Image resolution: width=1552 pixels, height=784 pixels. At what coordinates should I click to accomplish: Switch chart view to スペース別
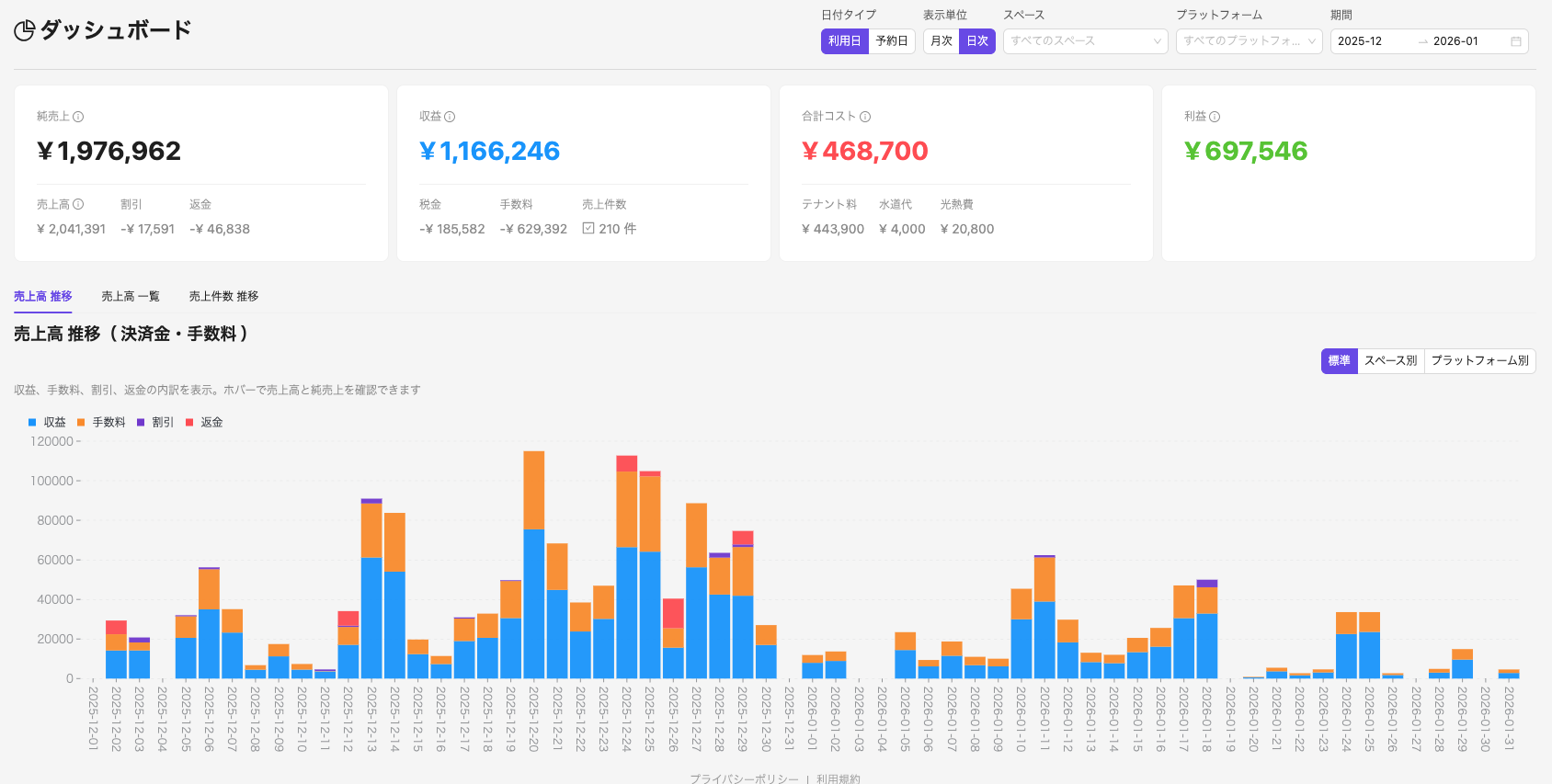click(1390, 361)
